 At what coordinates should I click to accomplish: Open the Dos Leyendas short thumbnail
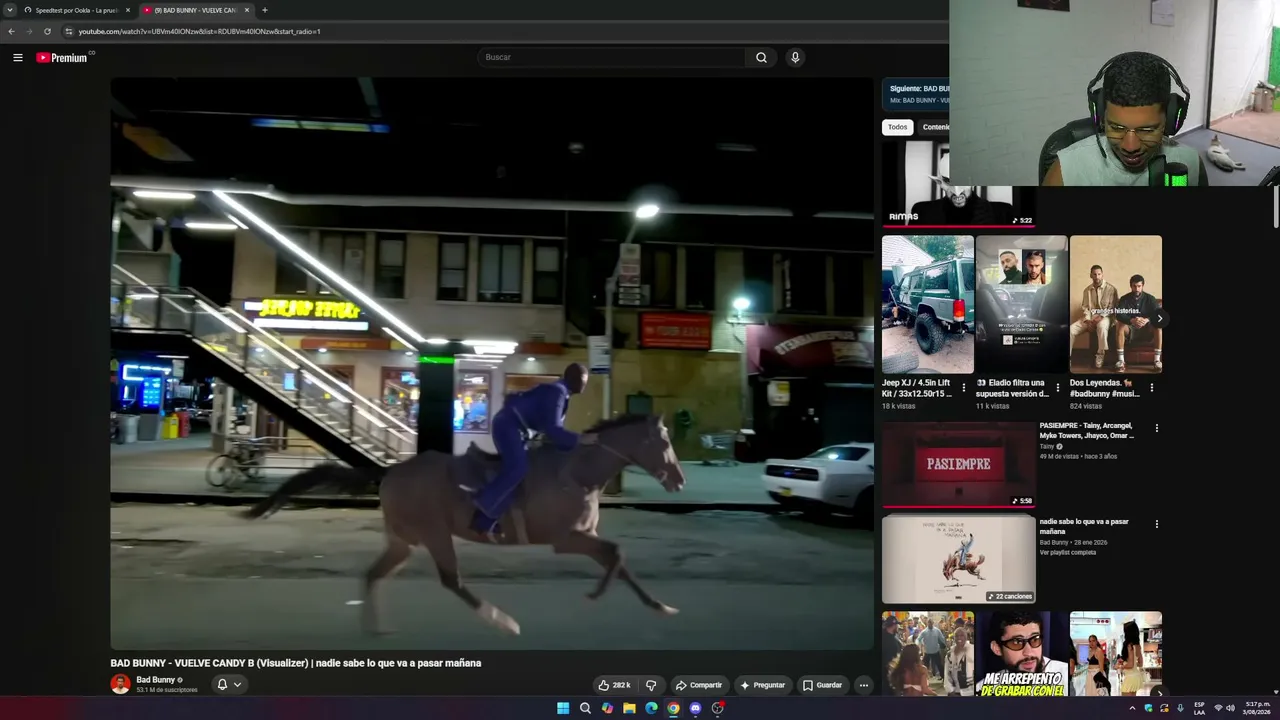[1115, 304]
